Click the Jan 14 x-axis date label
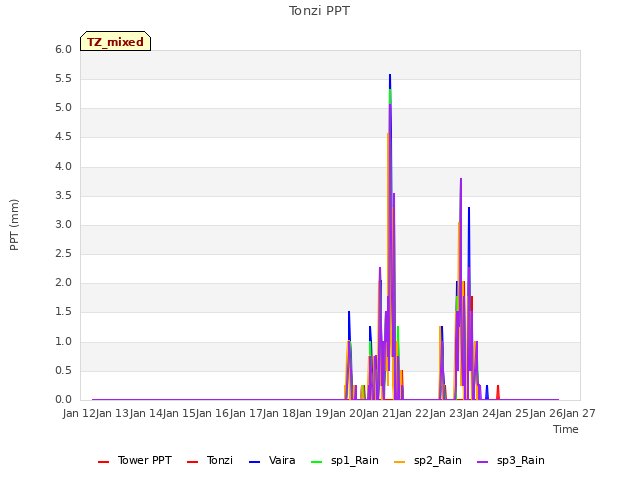The width and height of the screenshot is (640, 480). 146,413
